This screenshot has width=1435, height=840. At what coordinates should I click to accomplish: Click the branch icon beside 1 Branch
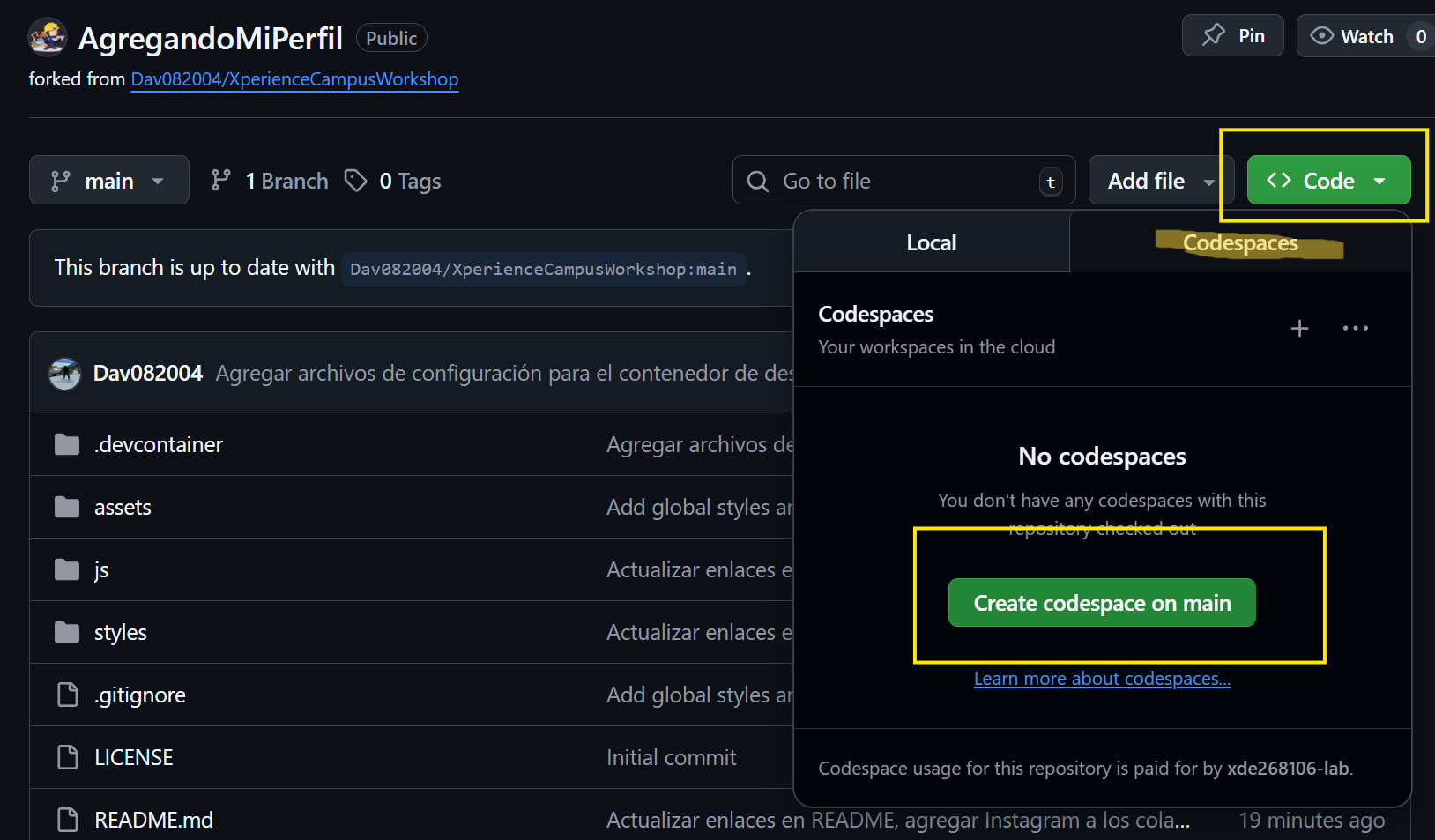221,180
